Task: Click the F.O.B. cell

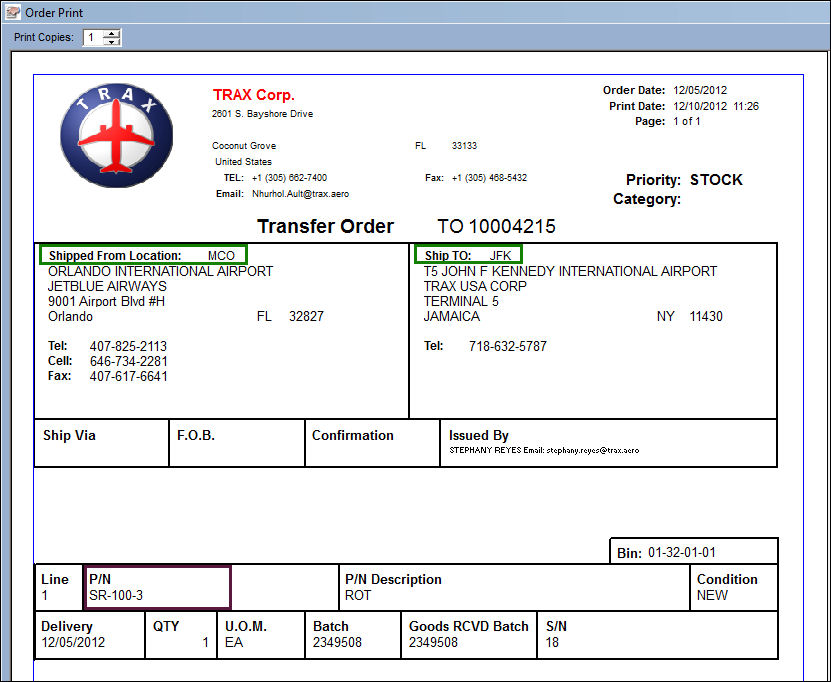Action: 237,443
